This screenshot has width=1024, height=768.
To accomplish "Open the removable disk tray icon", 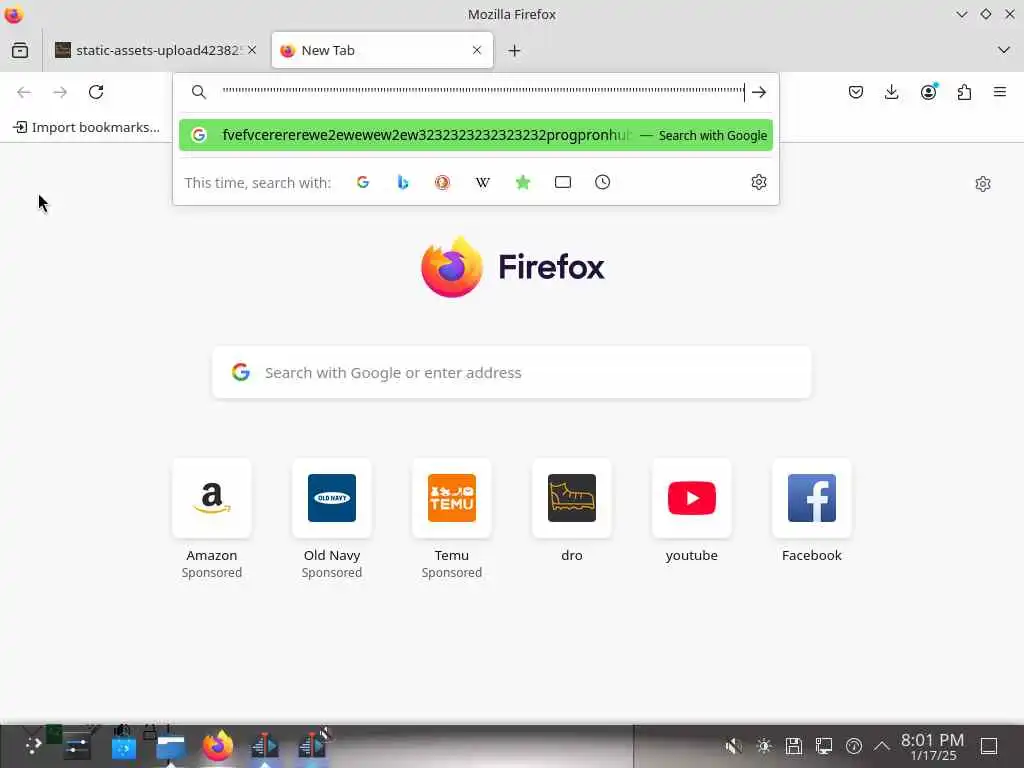I will [793, 746].
